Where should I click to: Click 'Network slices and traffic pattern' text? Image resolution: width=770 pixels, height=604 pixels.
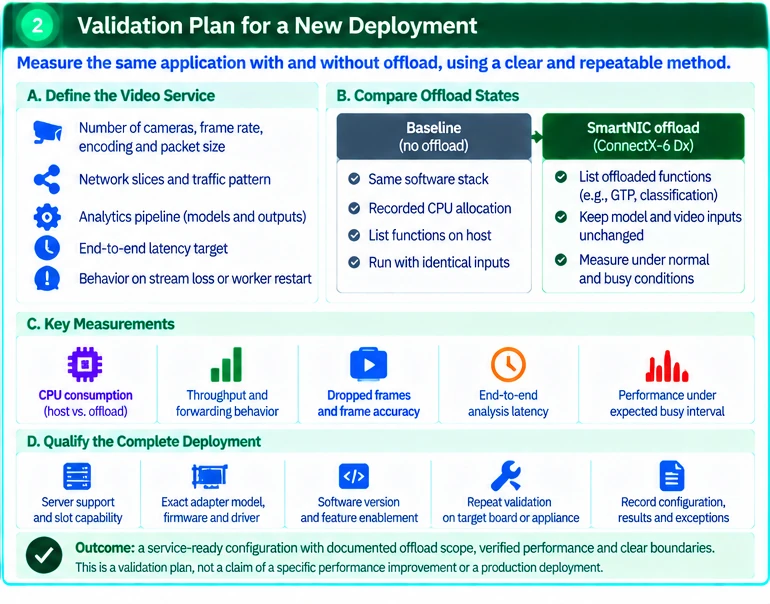pos(174,179)
